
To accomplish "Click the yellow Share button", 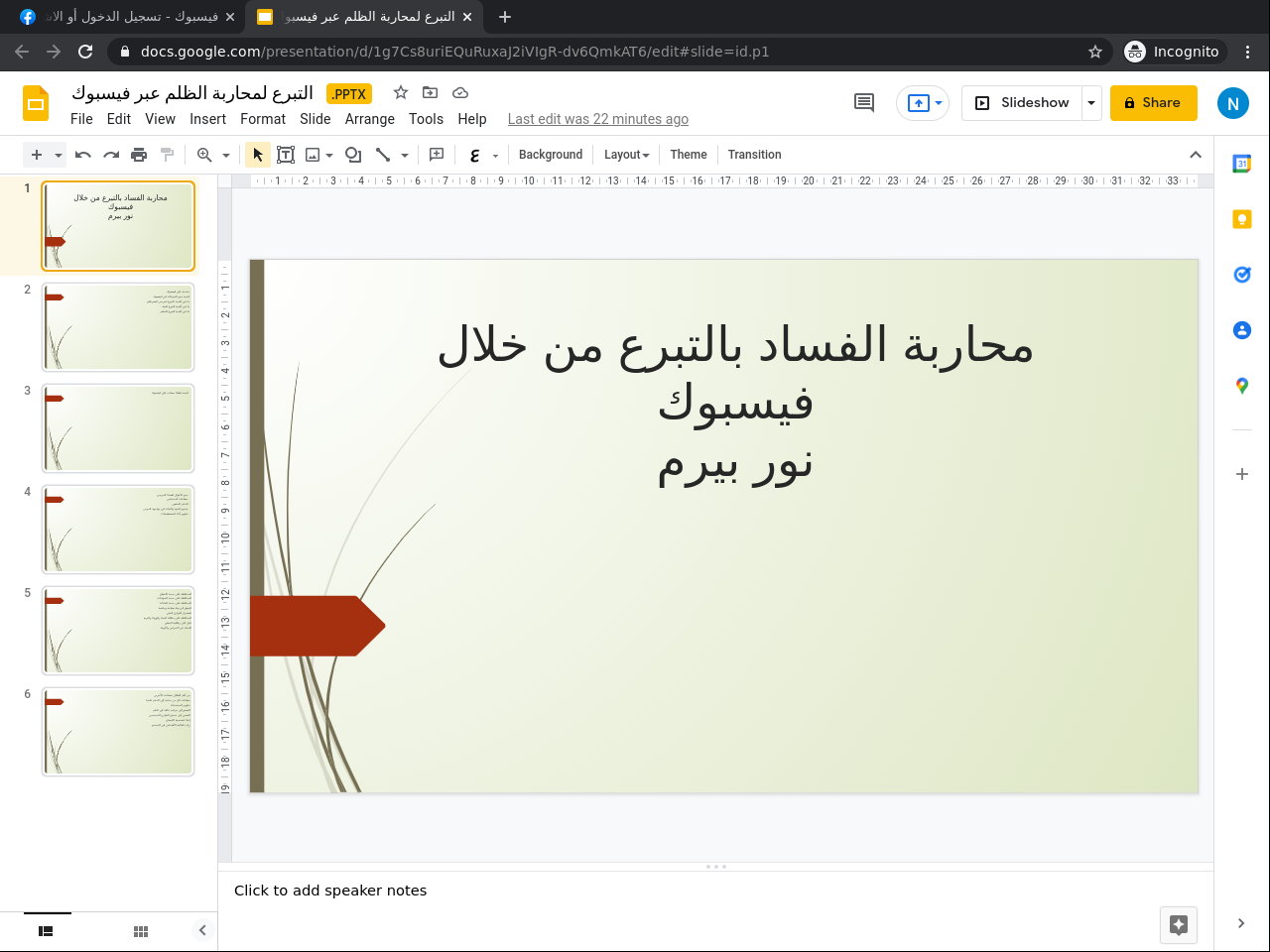I will (1153, 103).
